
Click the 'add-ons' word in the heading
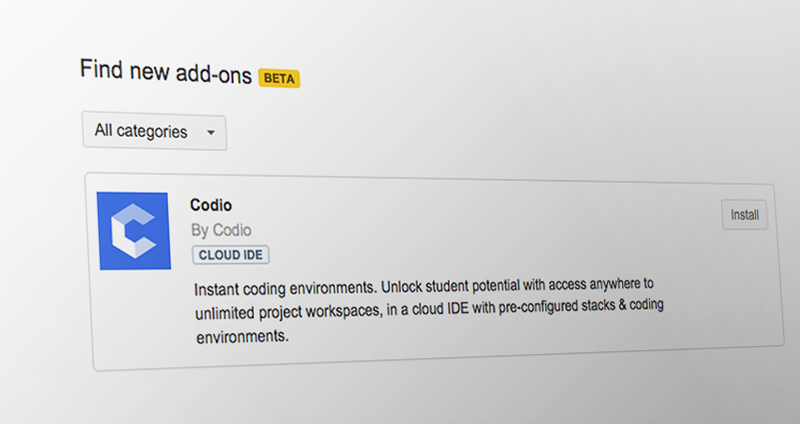216,72
